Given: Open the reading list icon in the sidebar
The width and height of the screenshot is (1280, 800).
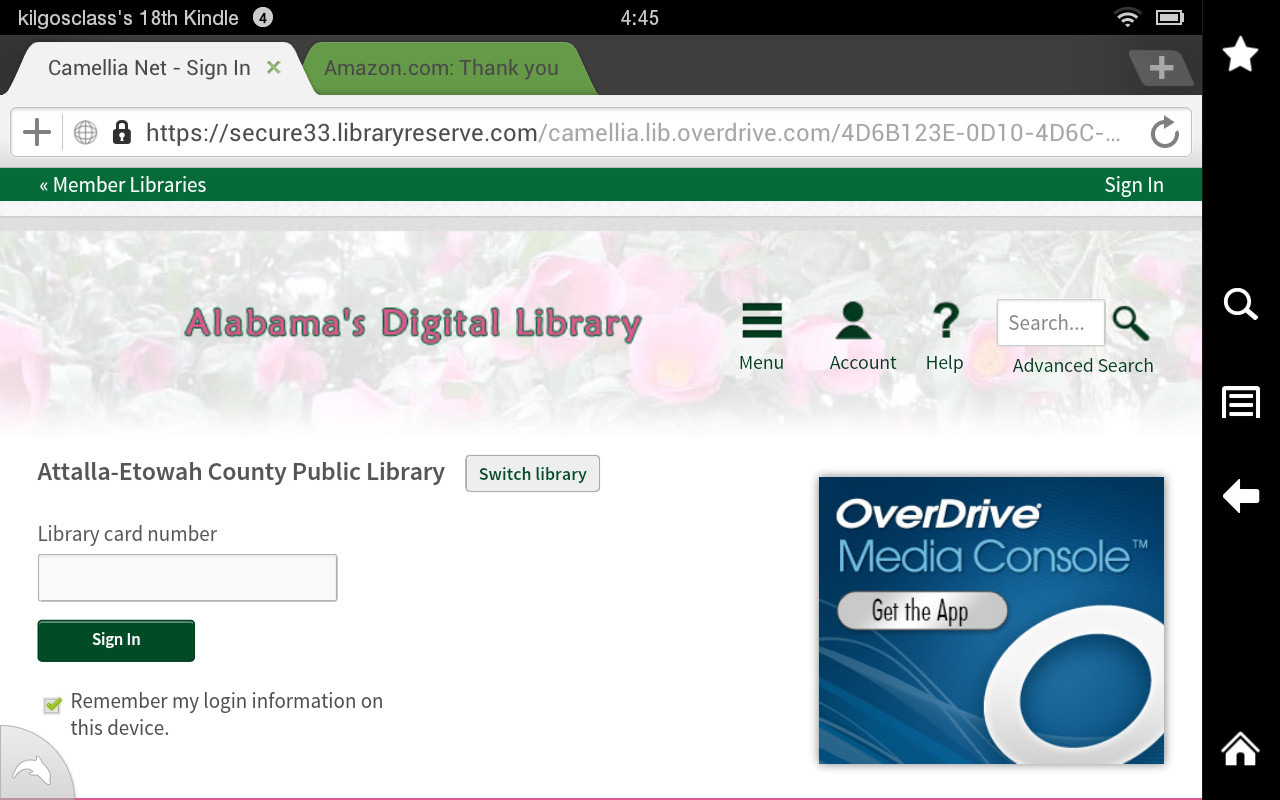Looking at the screenshot, I should click(x=1240, y=402).
